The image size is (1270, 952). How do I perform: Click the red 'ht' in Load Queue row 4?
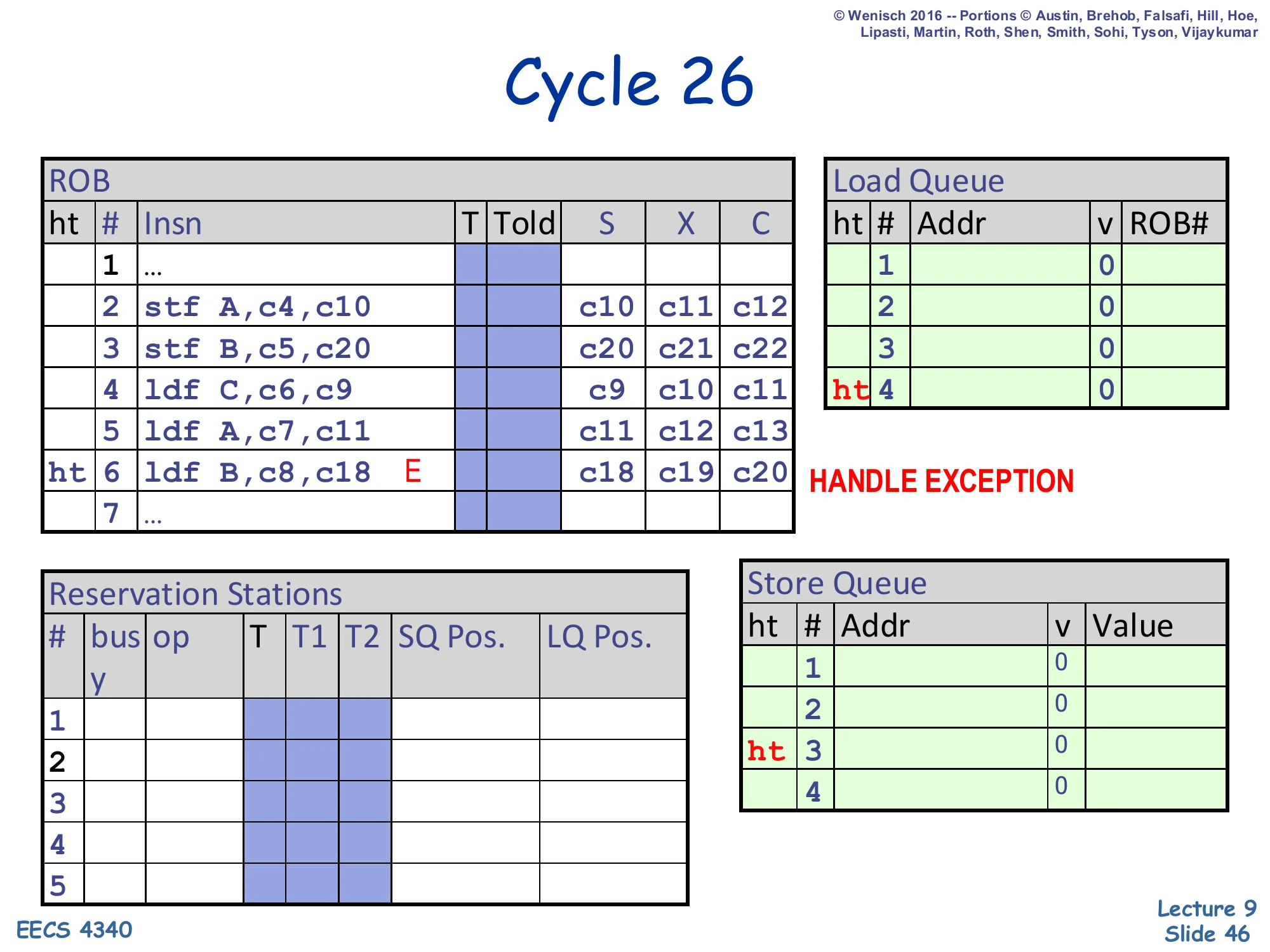851,390
